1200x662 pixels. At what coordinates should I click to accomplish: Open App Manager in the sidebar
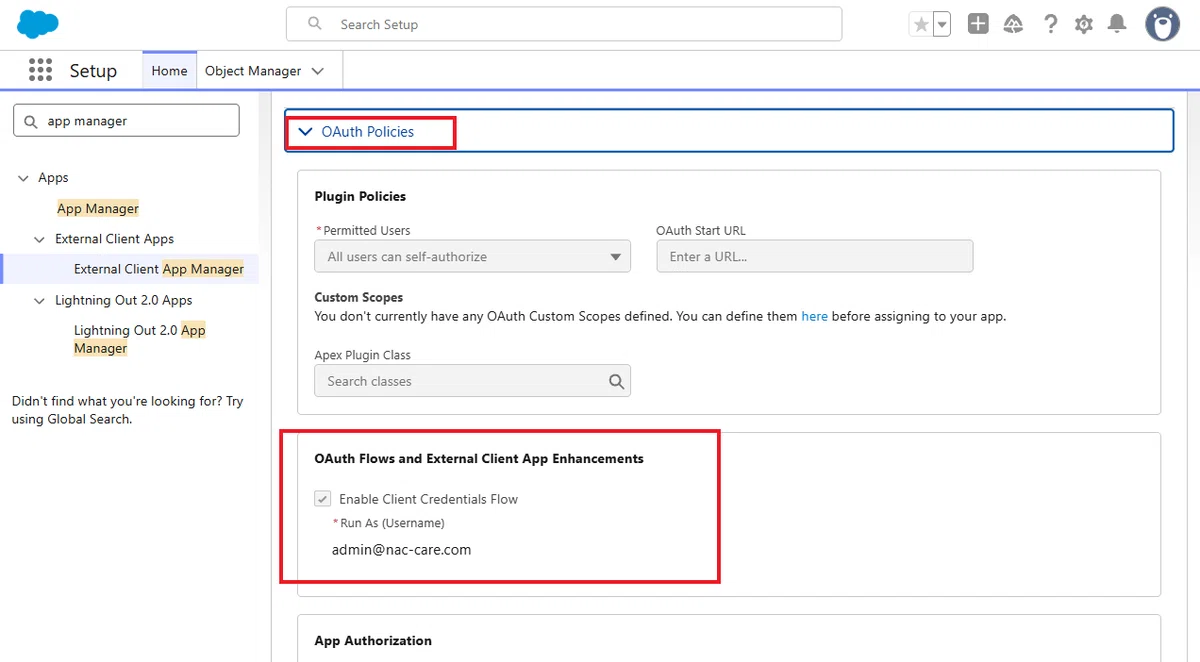[x=98, y=208]
